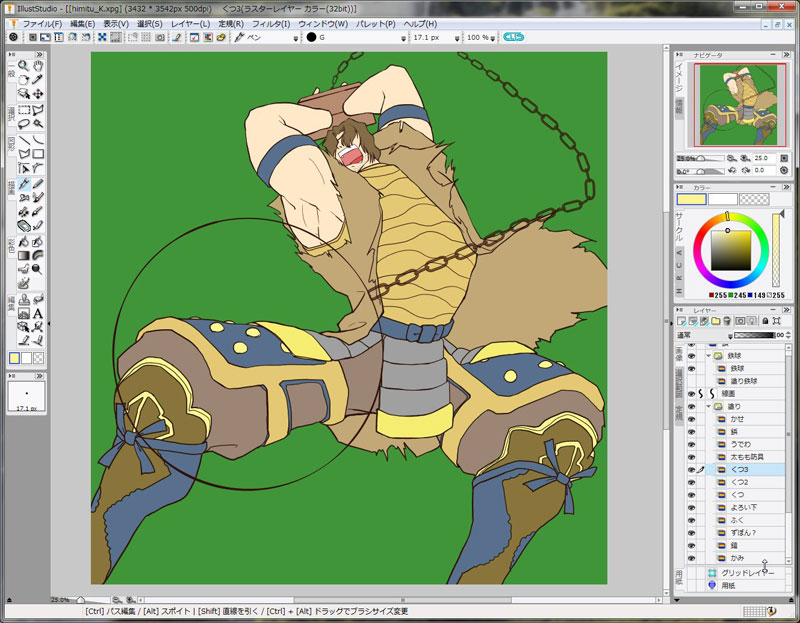Pick the gradient tool in toolbox
The width and height of the screenshot is (800, 623).
23,255
